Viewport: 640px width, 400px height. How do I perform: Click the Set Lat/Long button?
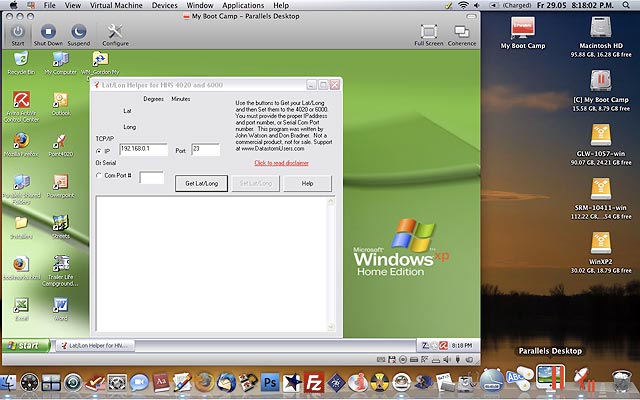click(256, 184)
